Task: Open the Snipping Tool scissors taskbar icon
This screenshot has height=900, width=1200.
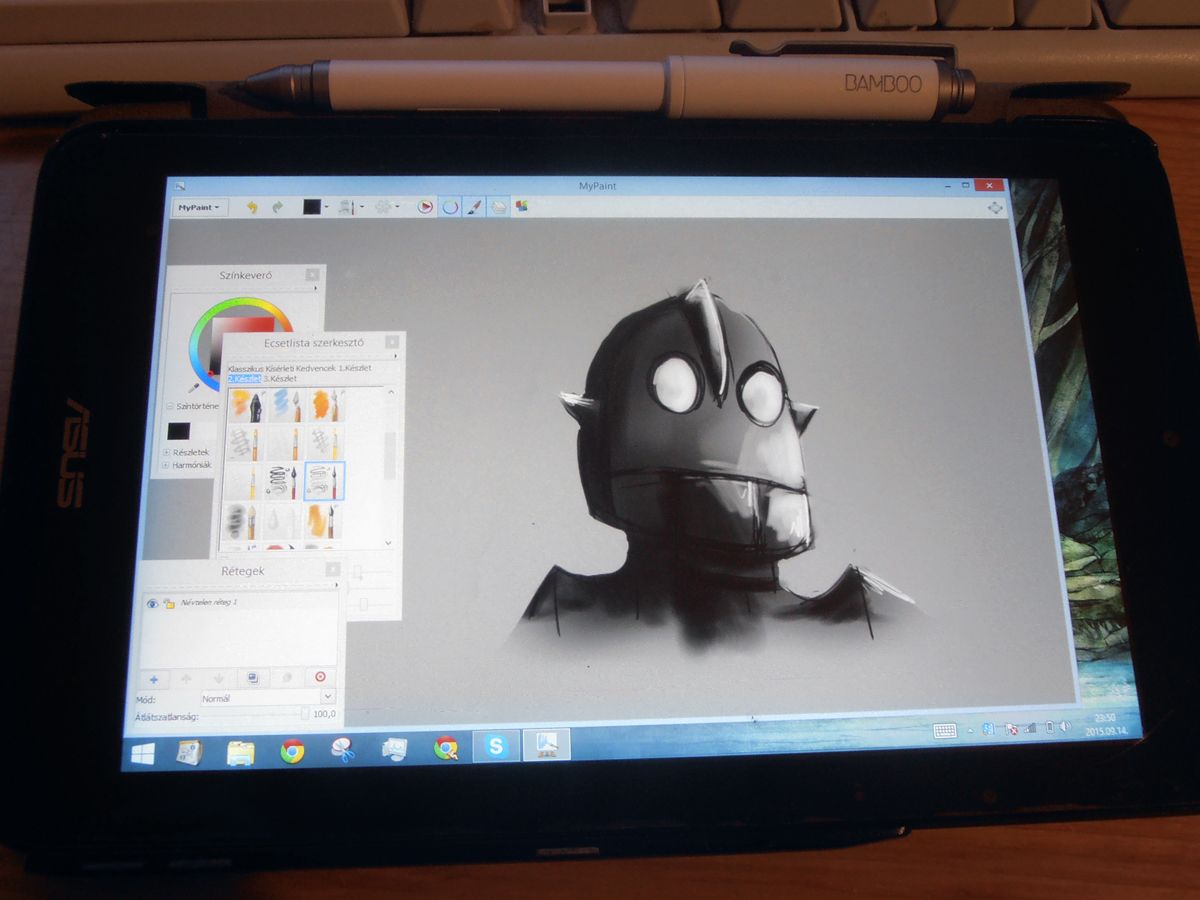Action: coord(343,749)
